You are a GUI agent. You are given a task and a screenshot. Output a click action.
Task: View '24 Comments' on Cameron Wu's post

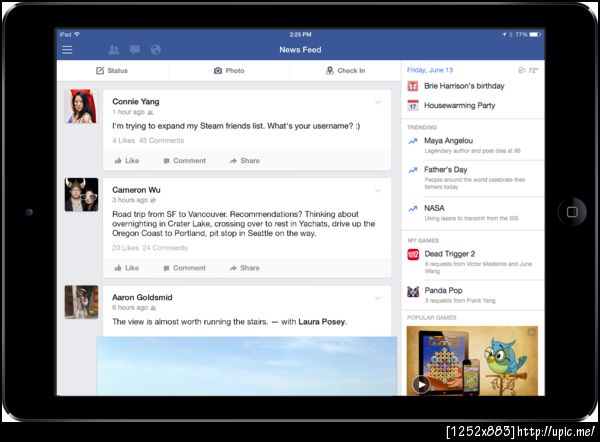pyautogui.click(x=165, y=248)
